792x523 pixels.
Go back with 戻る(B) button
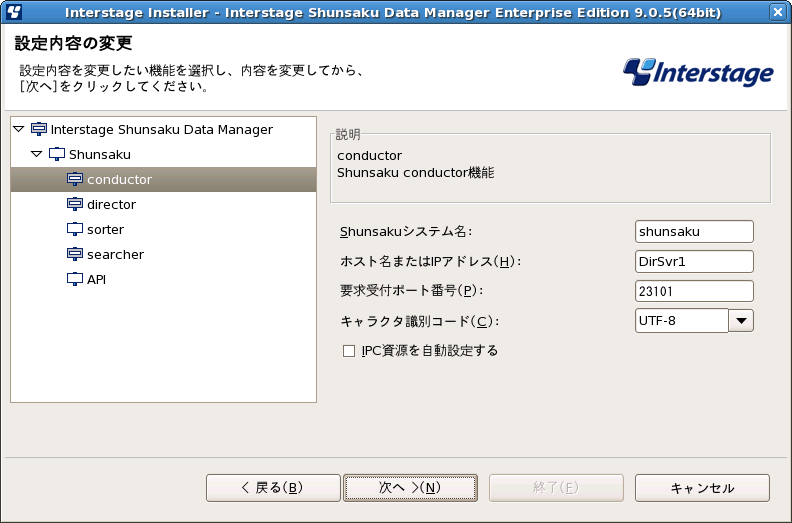273,488
